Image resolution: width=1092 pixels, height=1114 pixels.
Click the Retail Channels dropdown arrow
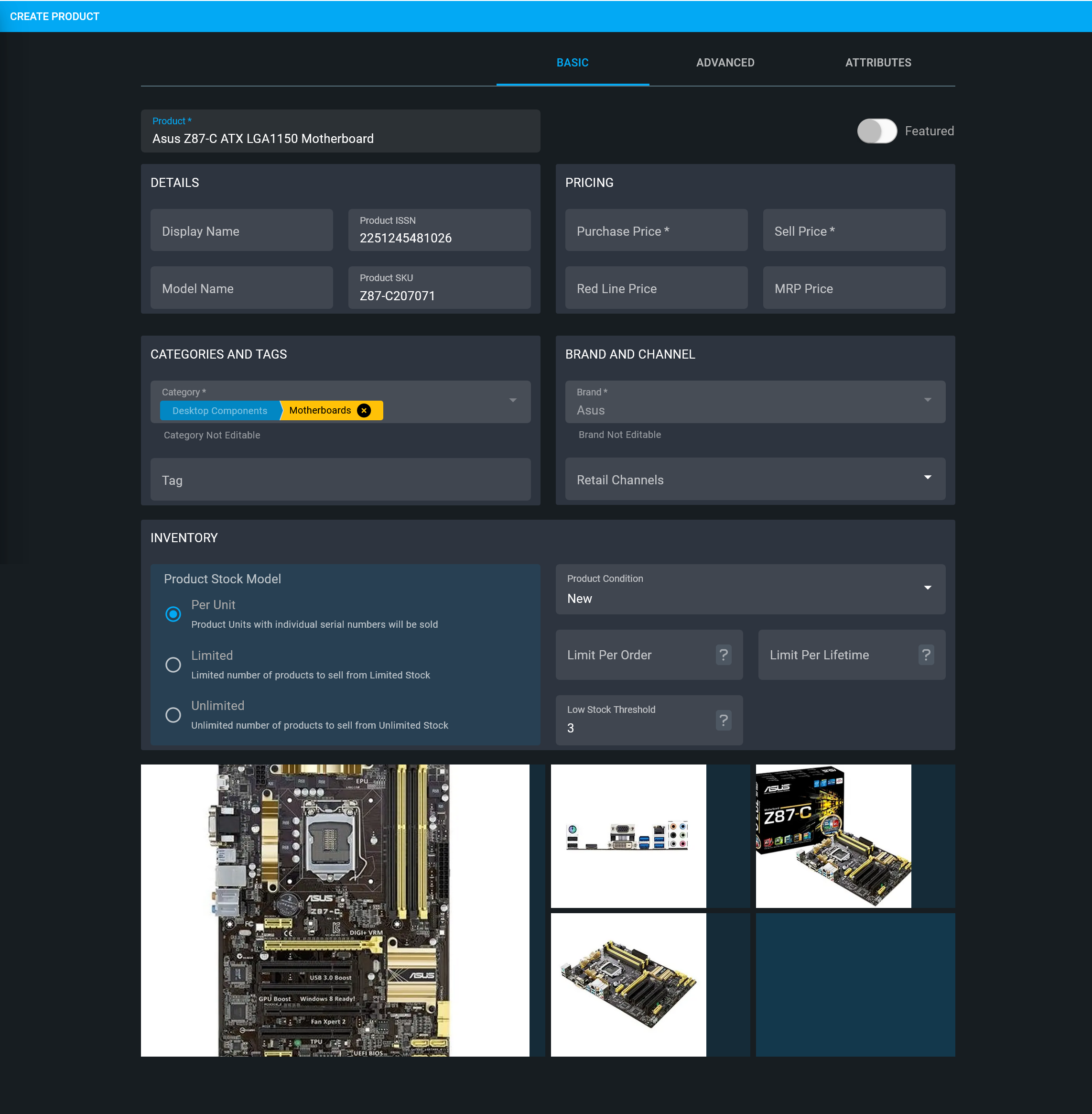click(929, 478)
